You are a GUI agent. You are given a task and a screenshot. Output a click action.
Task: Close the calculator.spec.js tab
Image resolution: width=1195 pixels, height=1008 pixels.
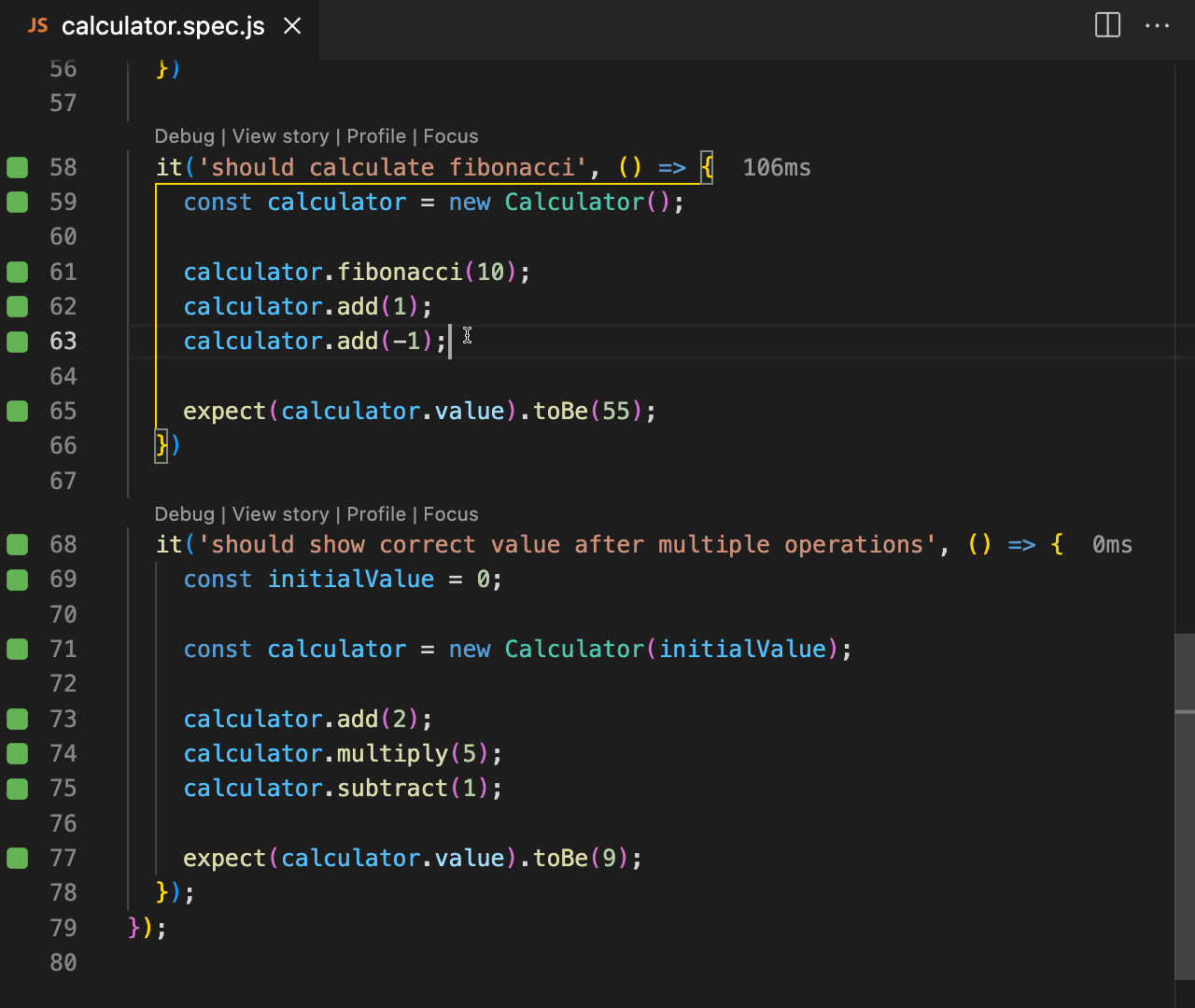[292, 26]
